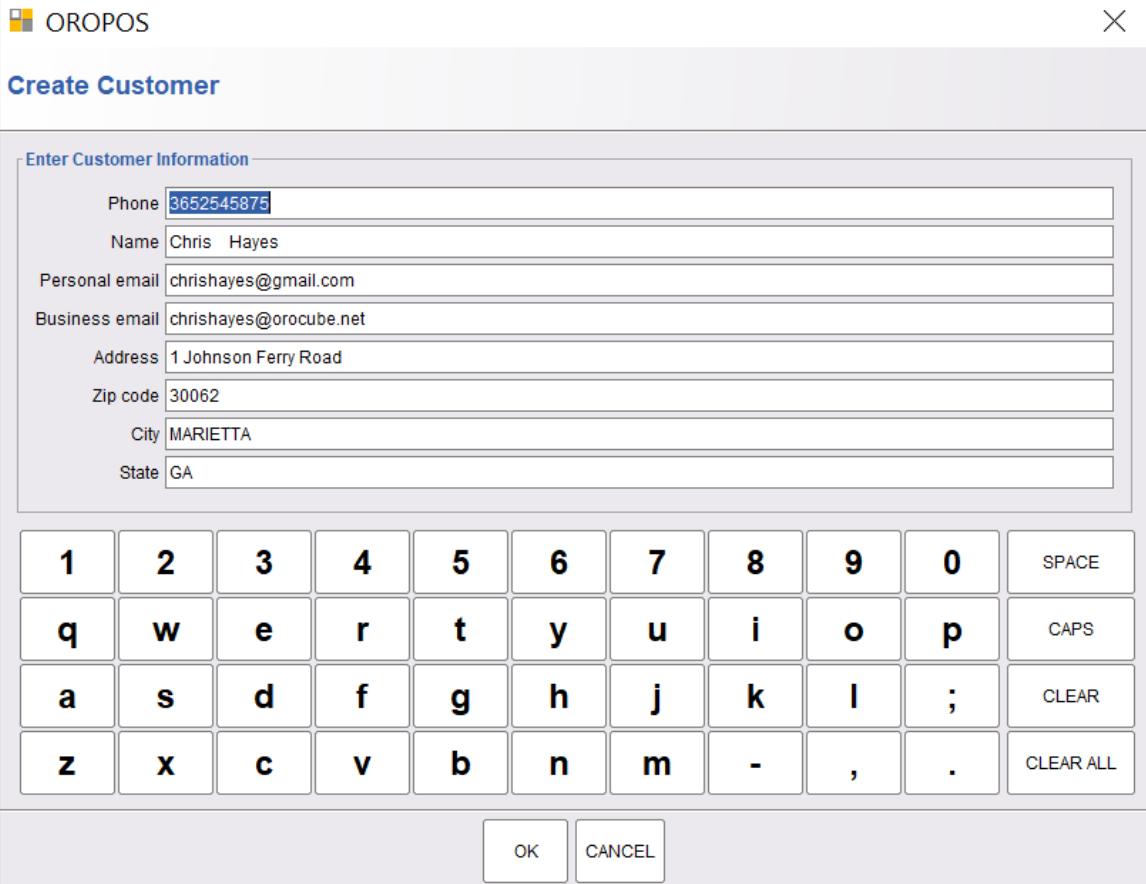Screen dimensions: 1146x884
Task: Hit the SPACE key
Action: 1071,563
